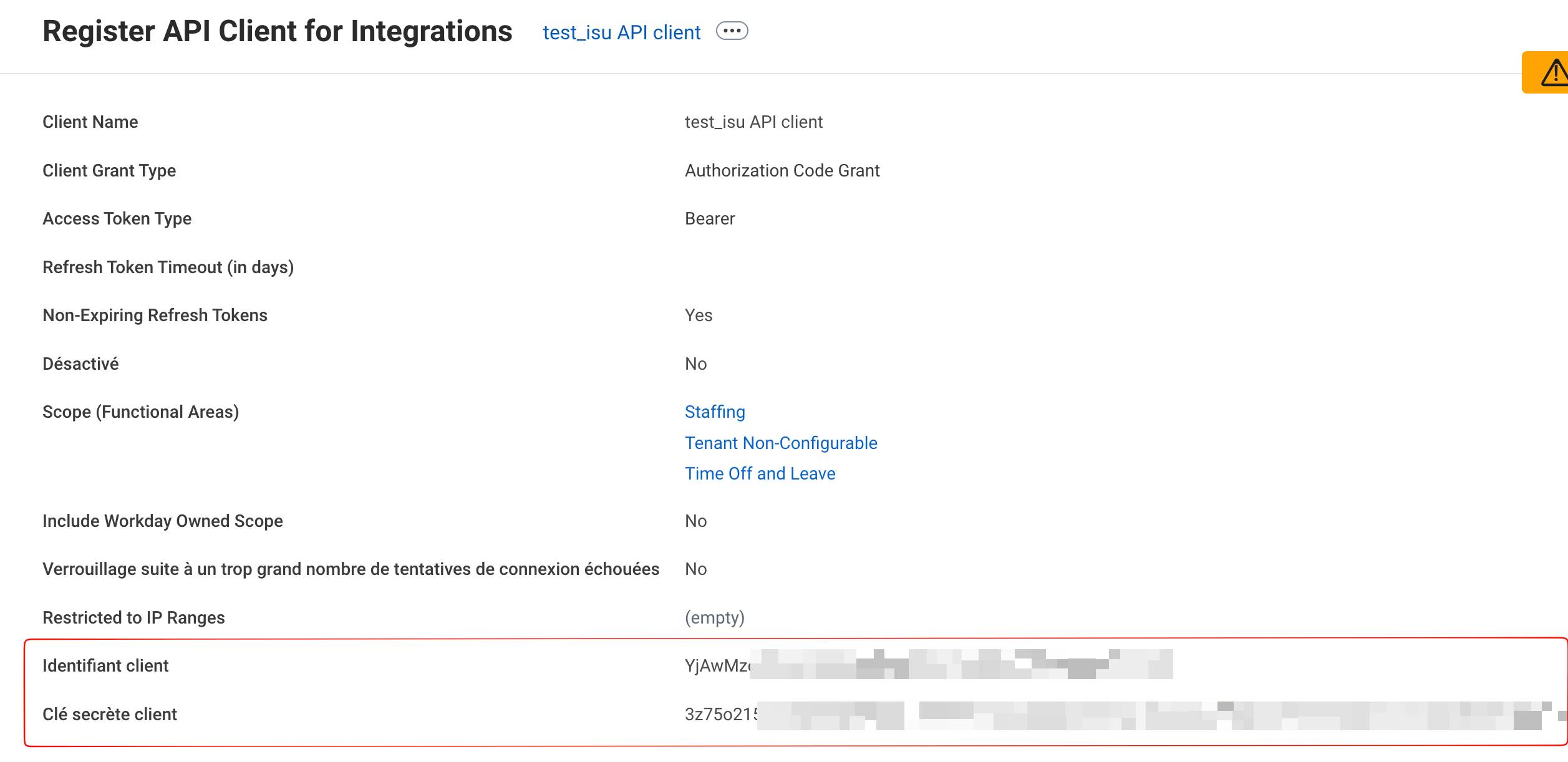Click the Verrouillage suite à un trop grand label
Viewport: 1568px width, 762px height.
351,569
